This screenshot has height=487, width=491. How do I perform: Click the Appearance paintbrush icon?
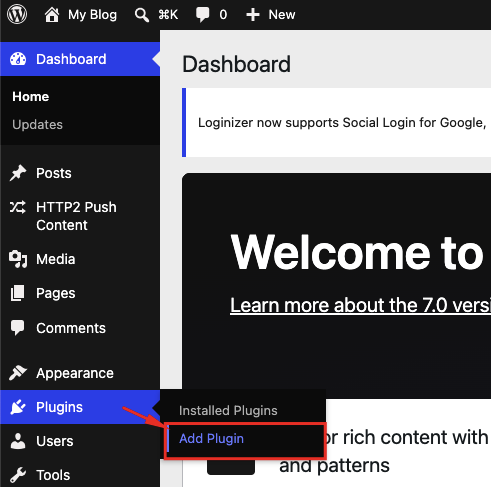[x=18, y=373]
